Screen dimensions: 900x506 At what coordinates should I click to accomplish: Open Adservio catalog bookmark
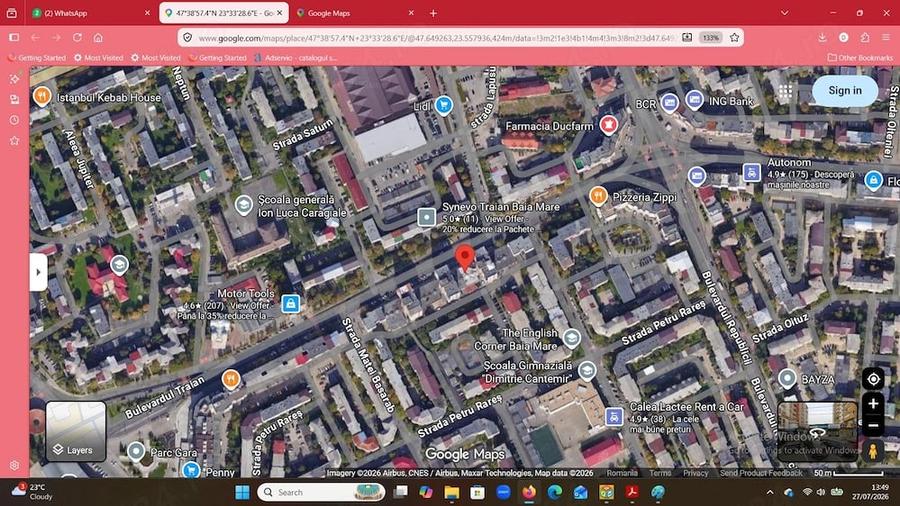pos(295,58)
